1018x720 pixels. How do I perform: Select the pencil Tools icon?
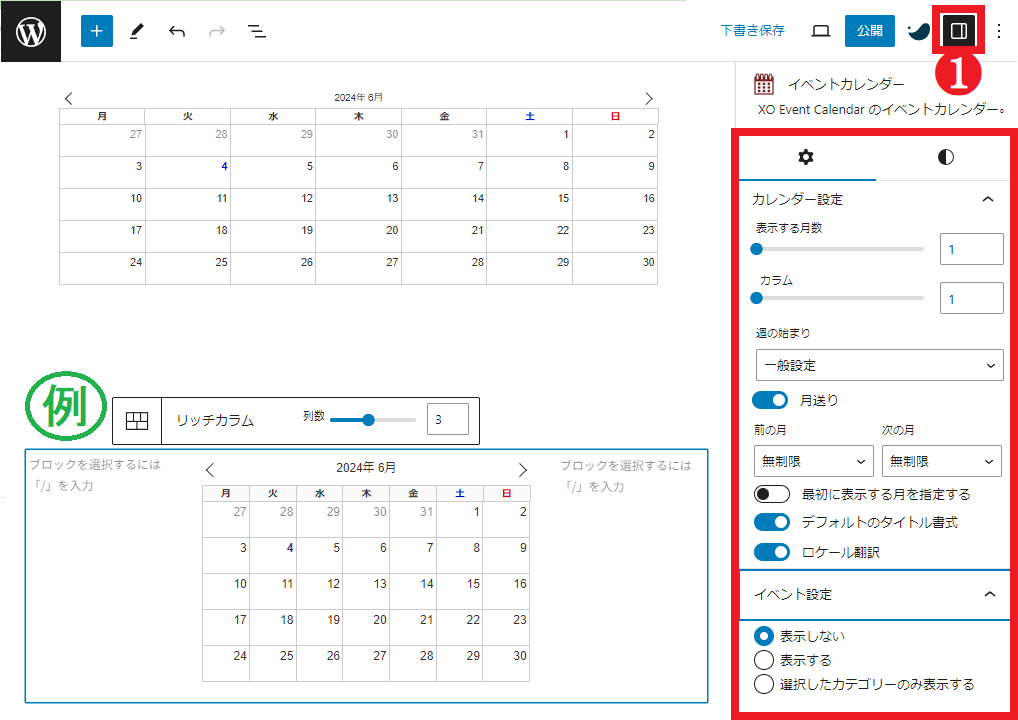137,31
